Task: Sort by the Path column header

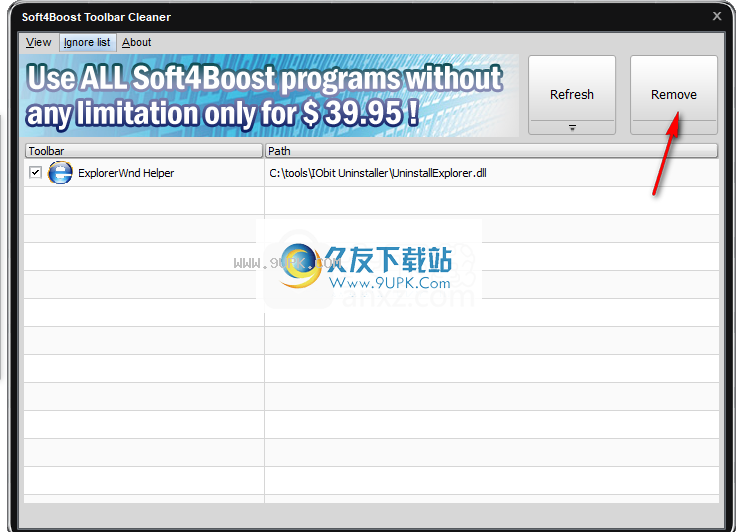Action: 491,151
